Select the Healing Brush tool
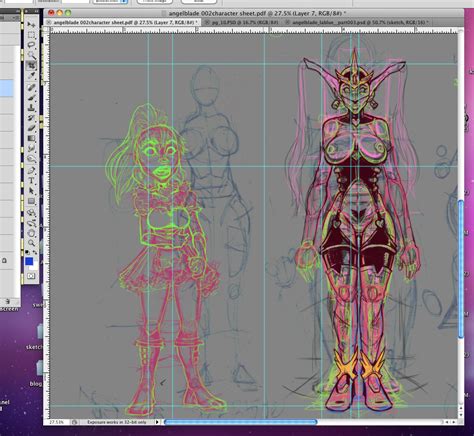This screenshot has width=474, height=436. click(x=31, y=88)
